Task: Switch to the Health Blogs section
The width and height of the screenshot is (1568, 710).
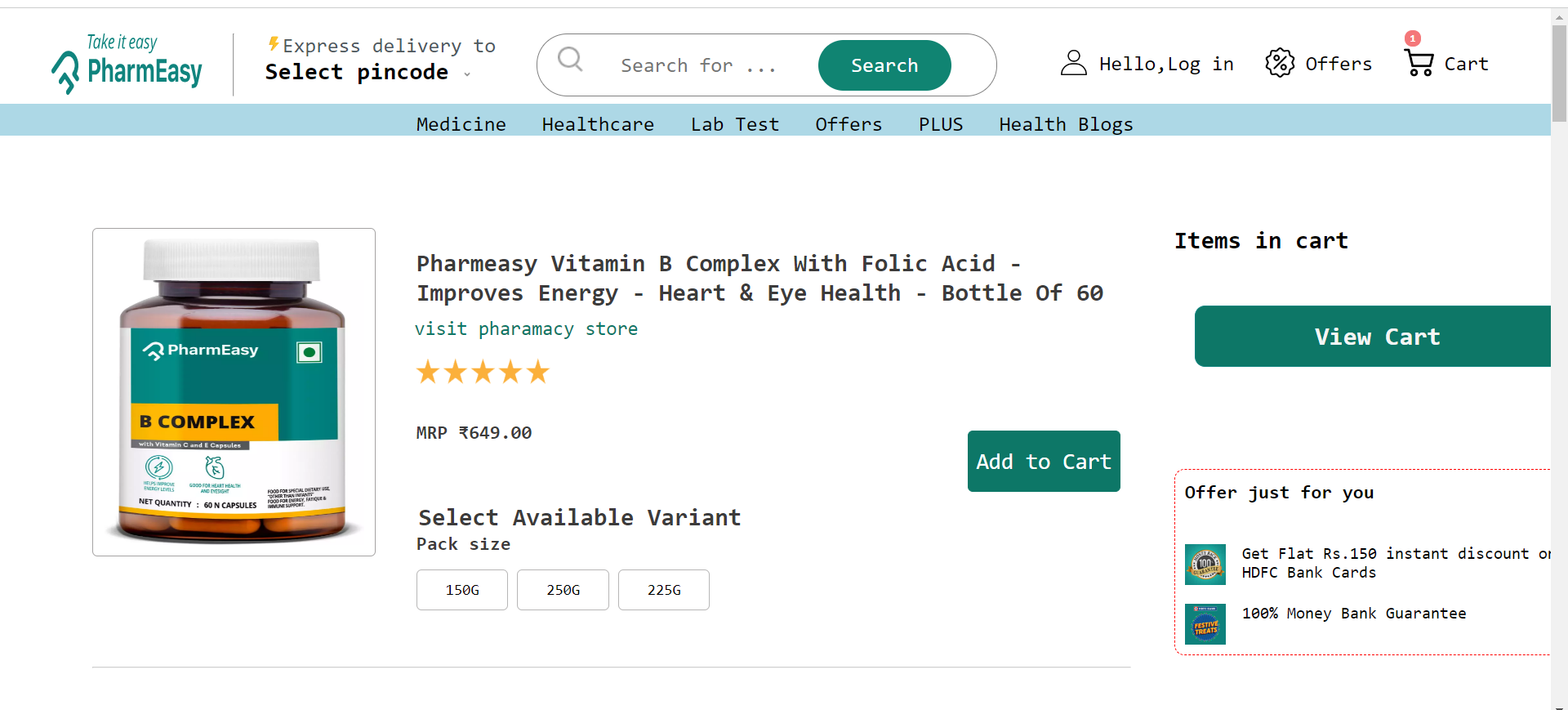Action: (1066, 124)
